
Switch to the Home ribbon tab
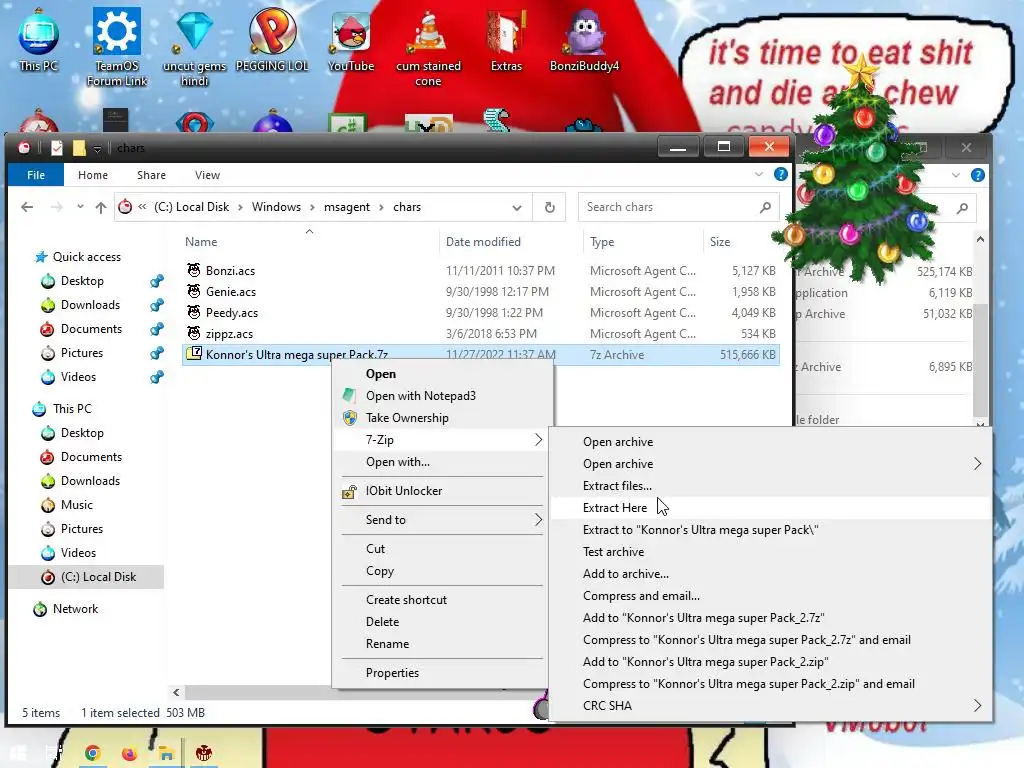click(x=93, y=175)
